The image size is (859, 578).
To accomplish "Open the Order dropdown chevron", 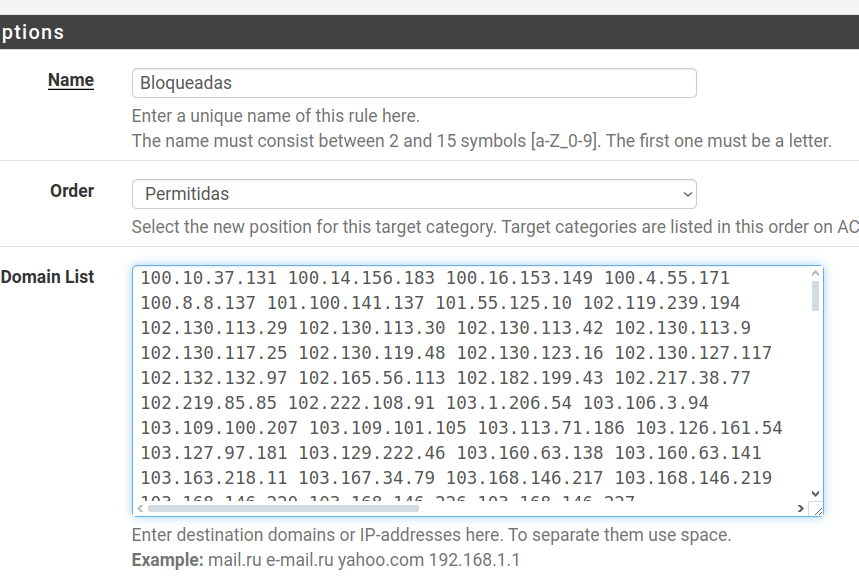I will click(x=686, y=193).
